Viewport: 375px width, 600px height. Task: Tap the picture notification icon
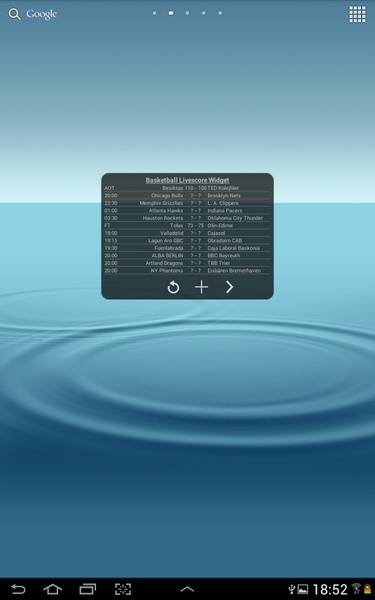click(303, 589)
